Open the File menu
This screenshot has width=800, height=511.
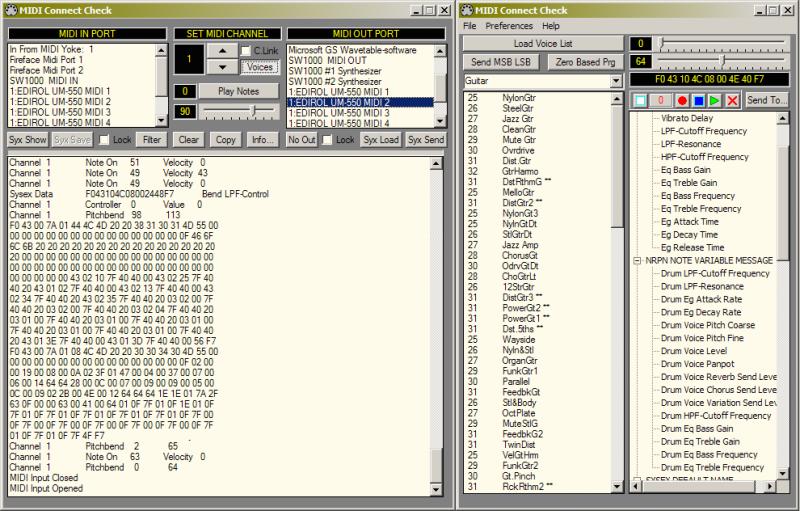[x=469, y=25]
